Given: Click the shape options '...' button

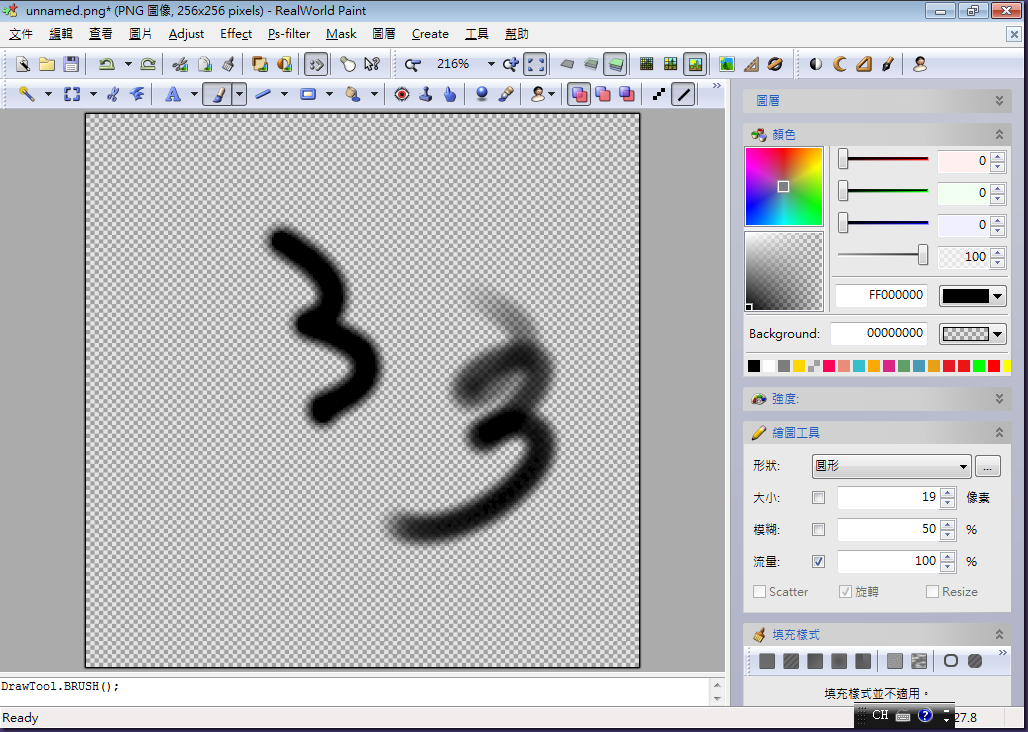Looking at the screenshot, I should coord(988,466).
